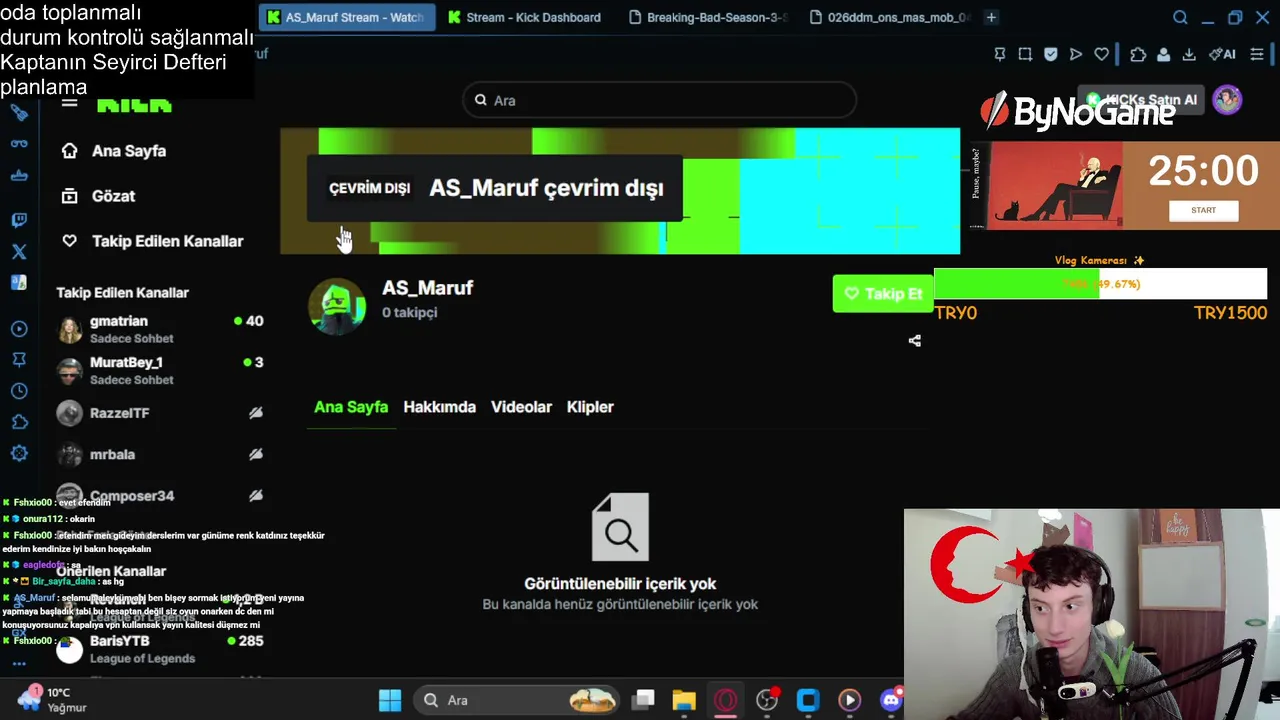Switch to Breaking-Bad-Season-3 browser tab
The height and width of the screenshot is (720, 1280).
708,17
